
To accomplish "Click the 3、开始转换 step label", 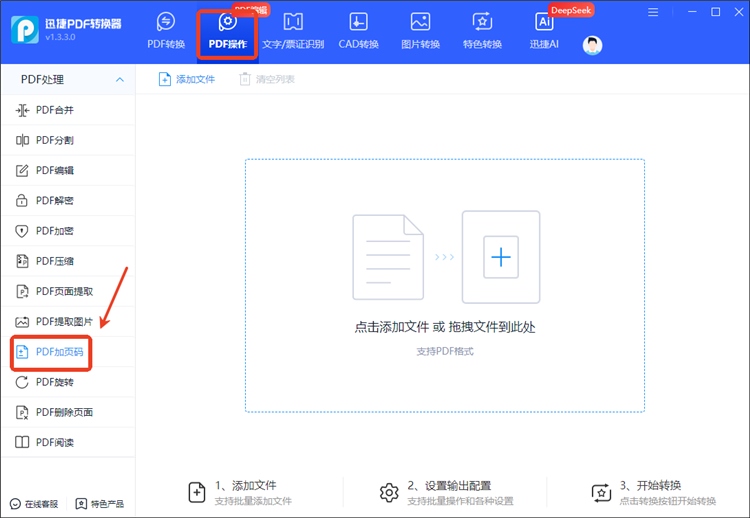I will pos(651,485).
